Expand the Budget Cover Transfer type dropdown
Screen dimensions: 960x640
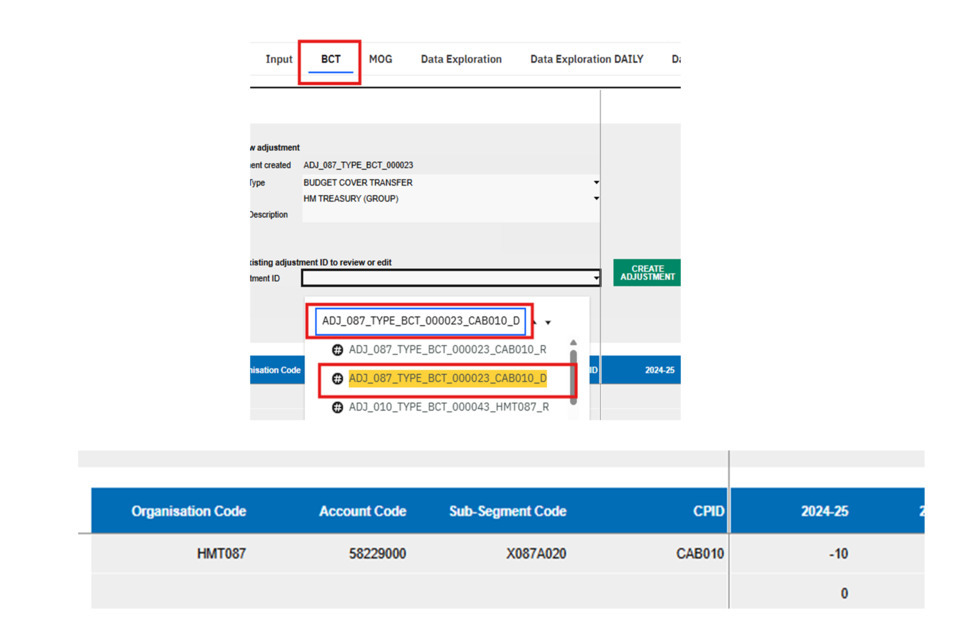coord(596,183)
